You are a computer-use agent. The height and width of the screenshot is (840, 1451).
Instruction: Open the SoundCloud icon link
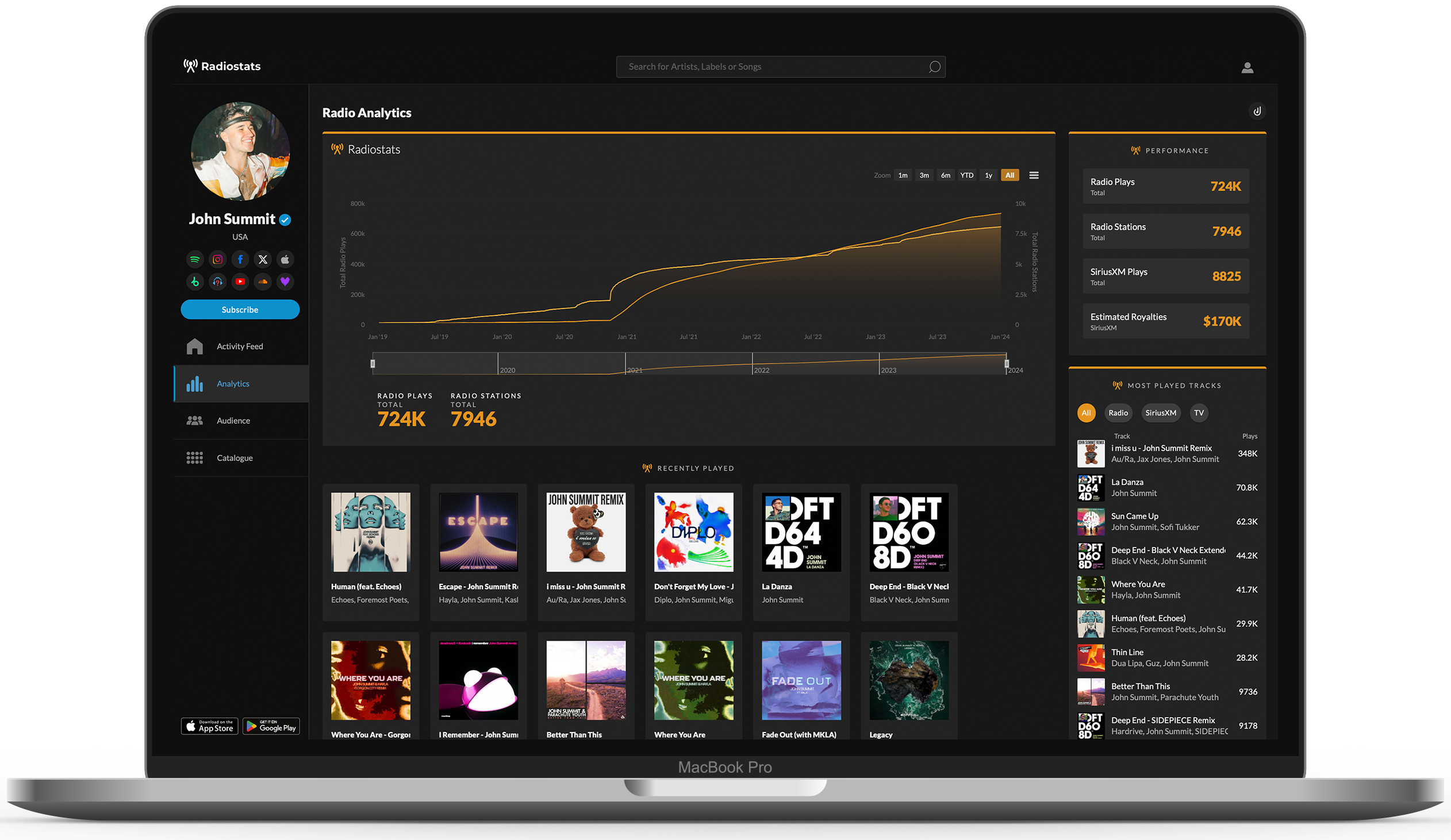(x=263, y=282)
